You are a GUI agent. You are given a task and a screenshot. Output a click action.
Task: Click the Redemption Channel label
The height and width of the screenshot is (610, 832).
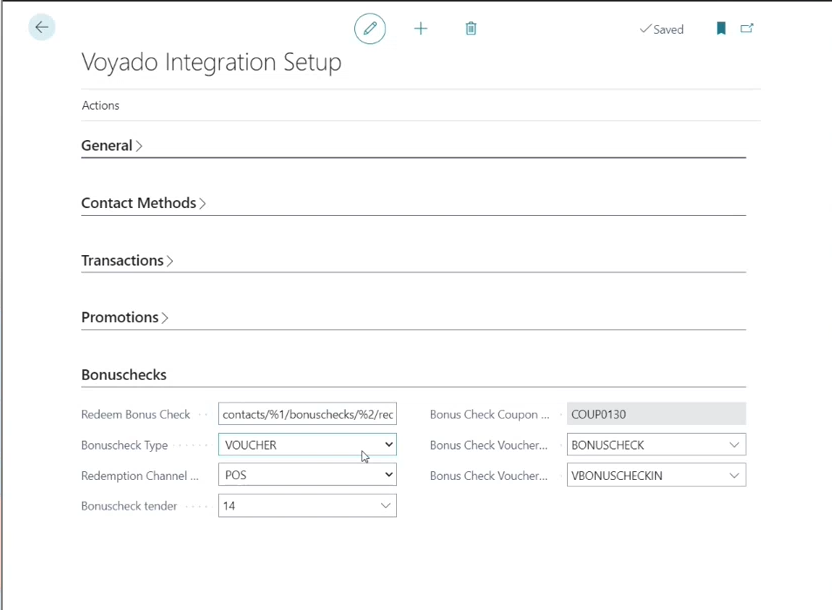click(x=140, y=476)
